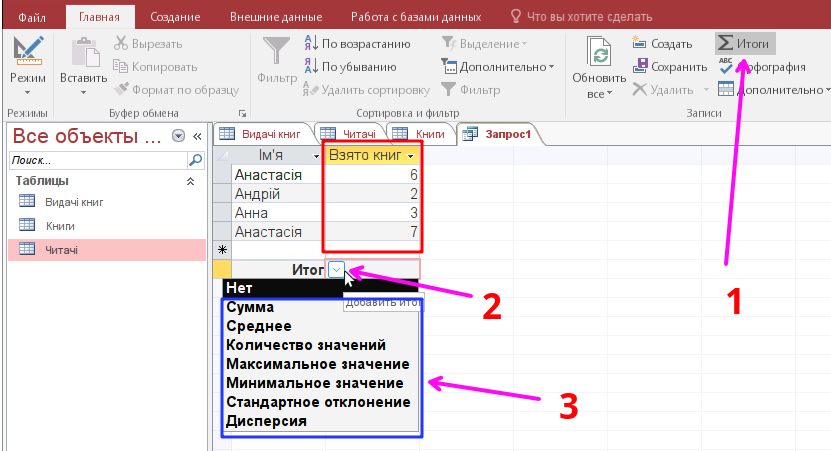This screenshot has width=831, height=451.
Task: Choose Дисперсия option
Action: tap(320, 421)
